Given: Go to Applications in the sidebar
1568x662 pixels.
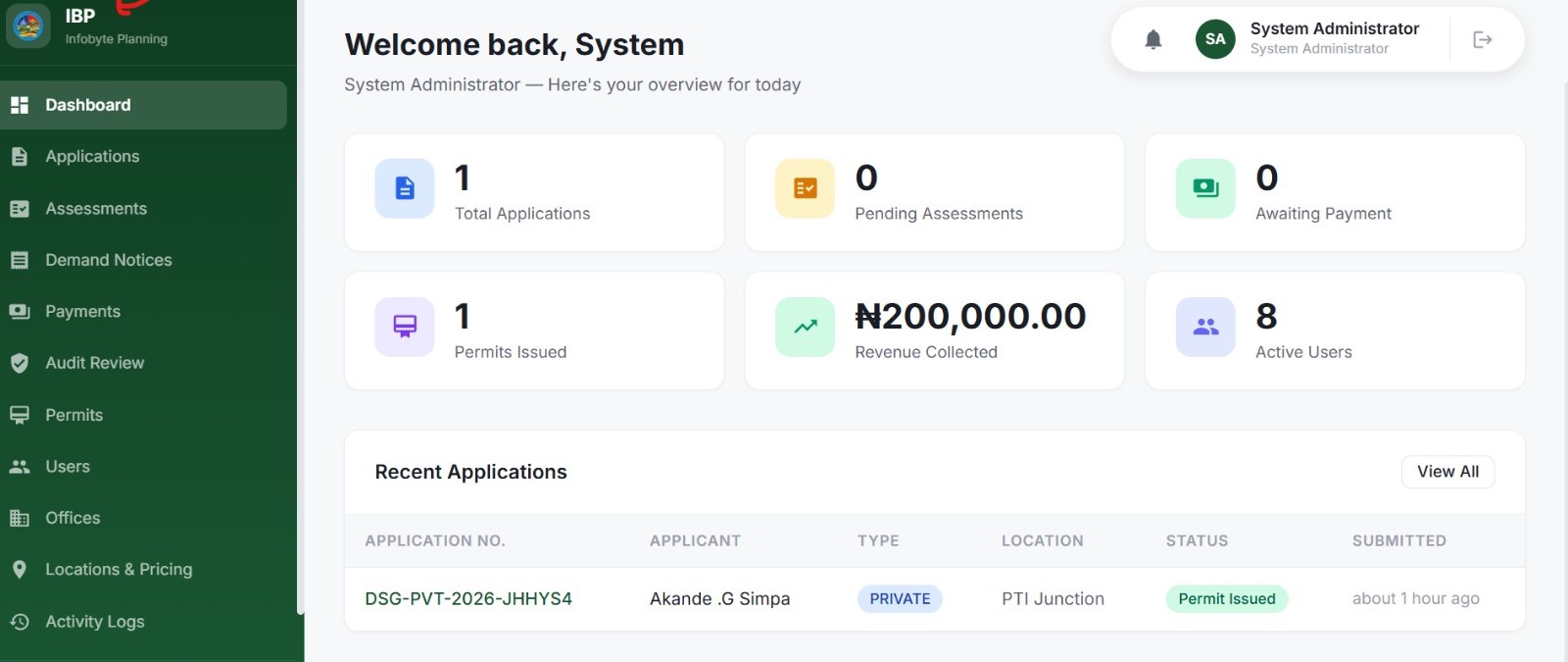Looking at the screenshot, I should (x=92, y=156).
